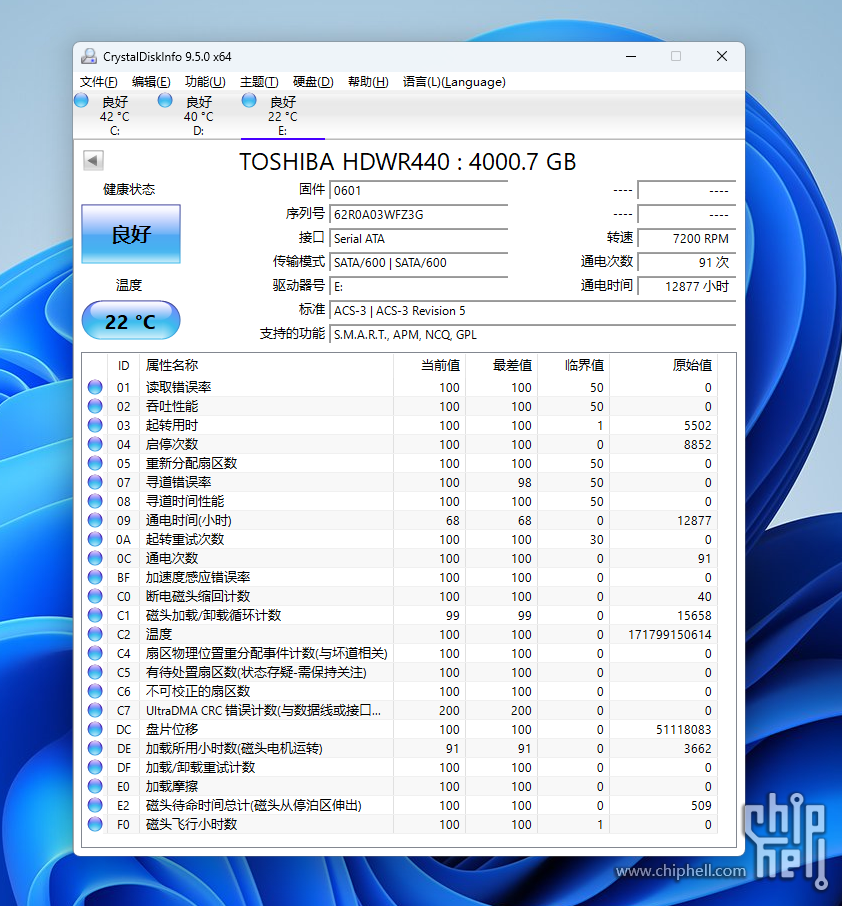Click the 加载摩擦 attribute name
The height and width of the screenshot is (906, 842).
[x=172, y=786]
